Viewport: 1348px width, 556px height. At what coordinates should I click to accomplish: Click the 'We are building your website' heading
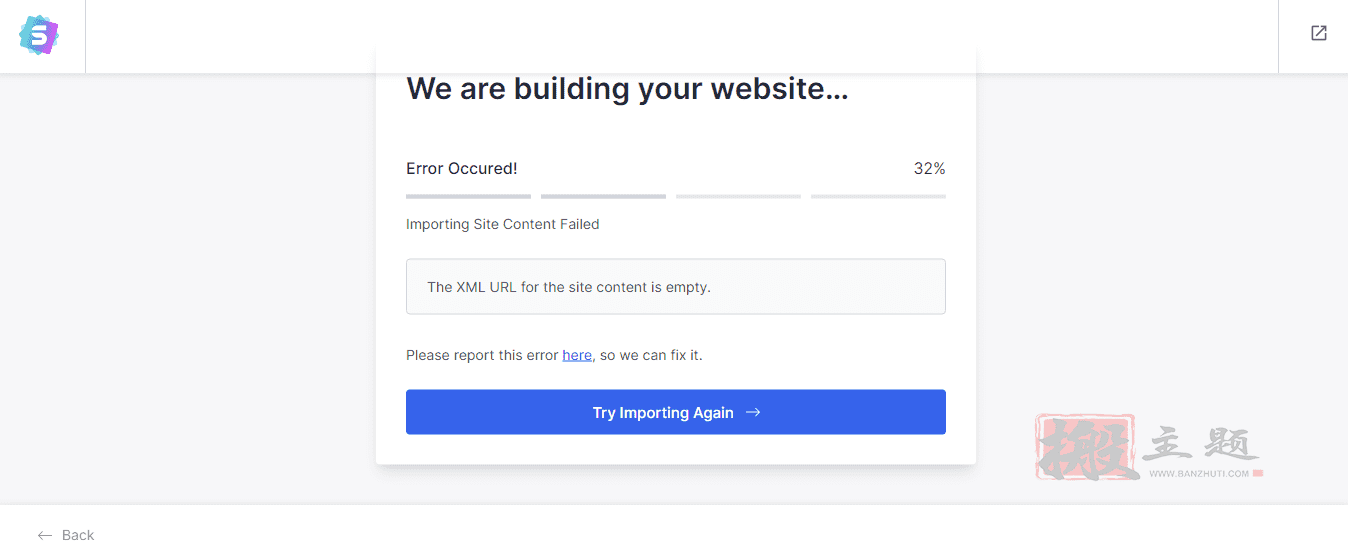point(627,89)
